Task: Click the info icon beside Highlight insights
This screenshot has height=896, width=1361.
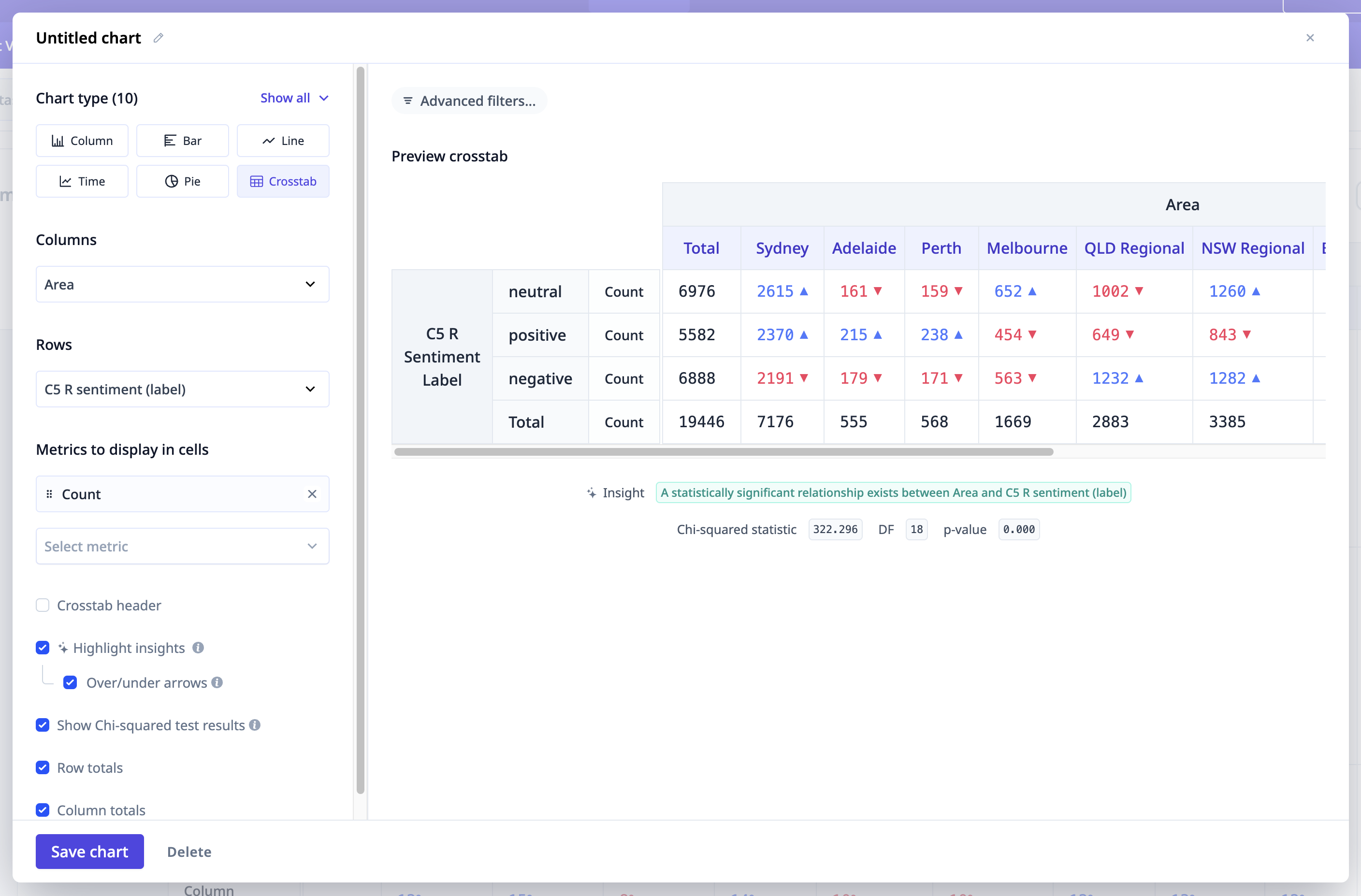Action: pyautogui.click(x=198, y=648)
